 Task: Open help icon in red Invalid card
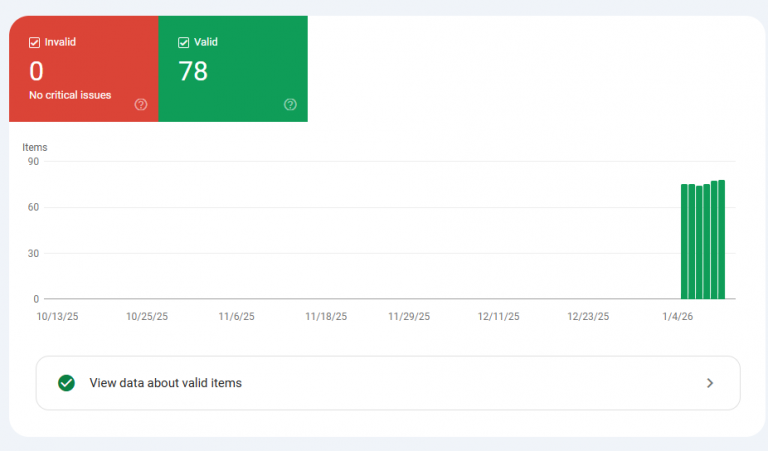(141, 104)
